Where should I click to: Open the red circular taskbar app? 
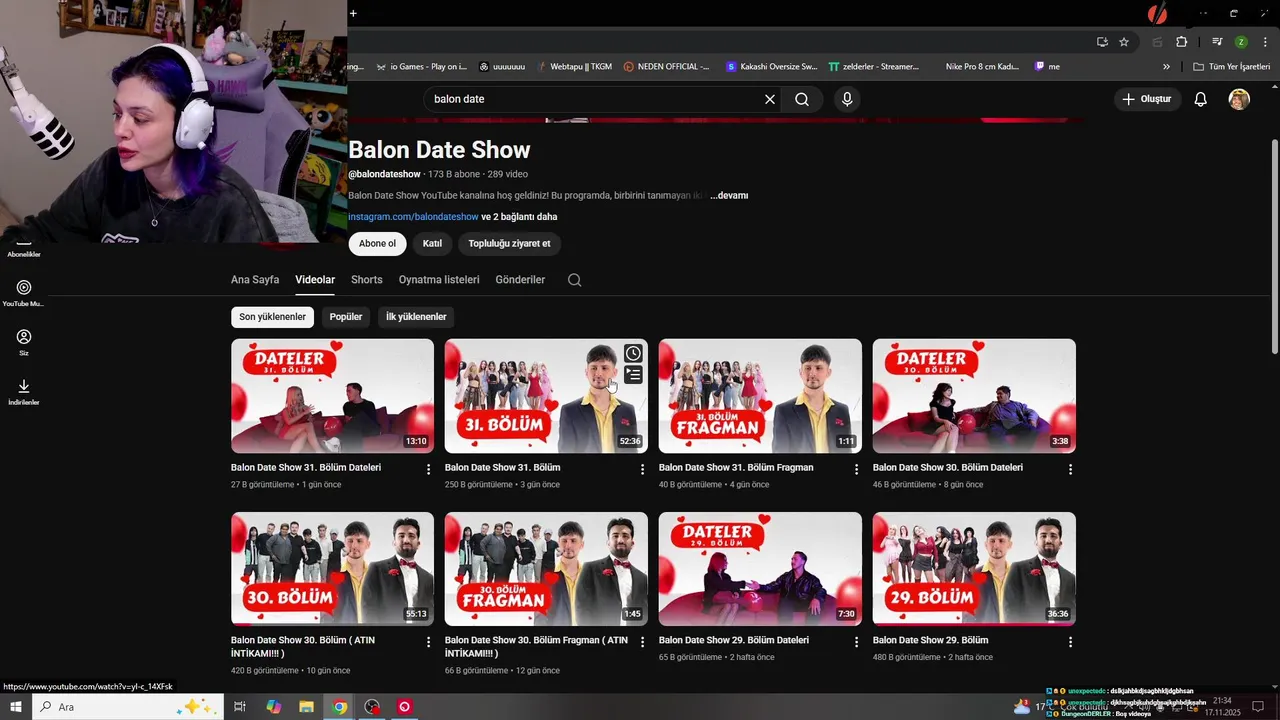(x=405, y=707)
